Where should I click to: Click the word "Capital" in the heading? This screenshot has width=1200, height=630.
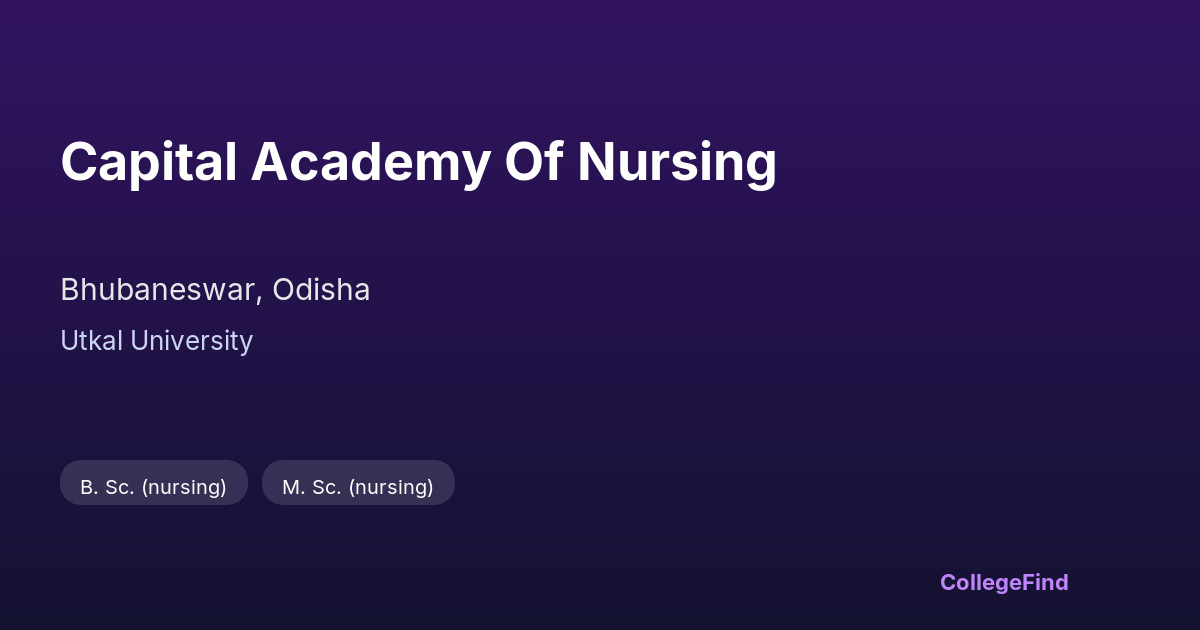click(x=148, y=162)
